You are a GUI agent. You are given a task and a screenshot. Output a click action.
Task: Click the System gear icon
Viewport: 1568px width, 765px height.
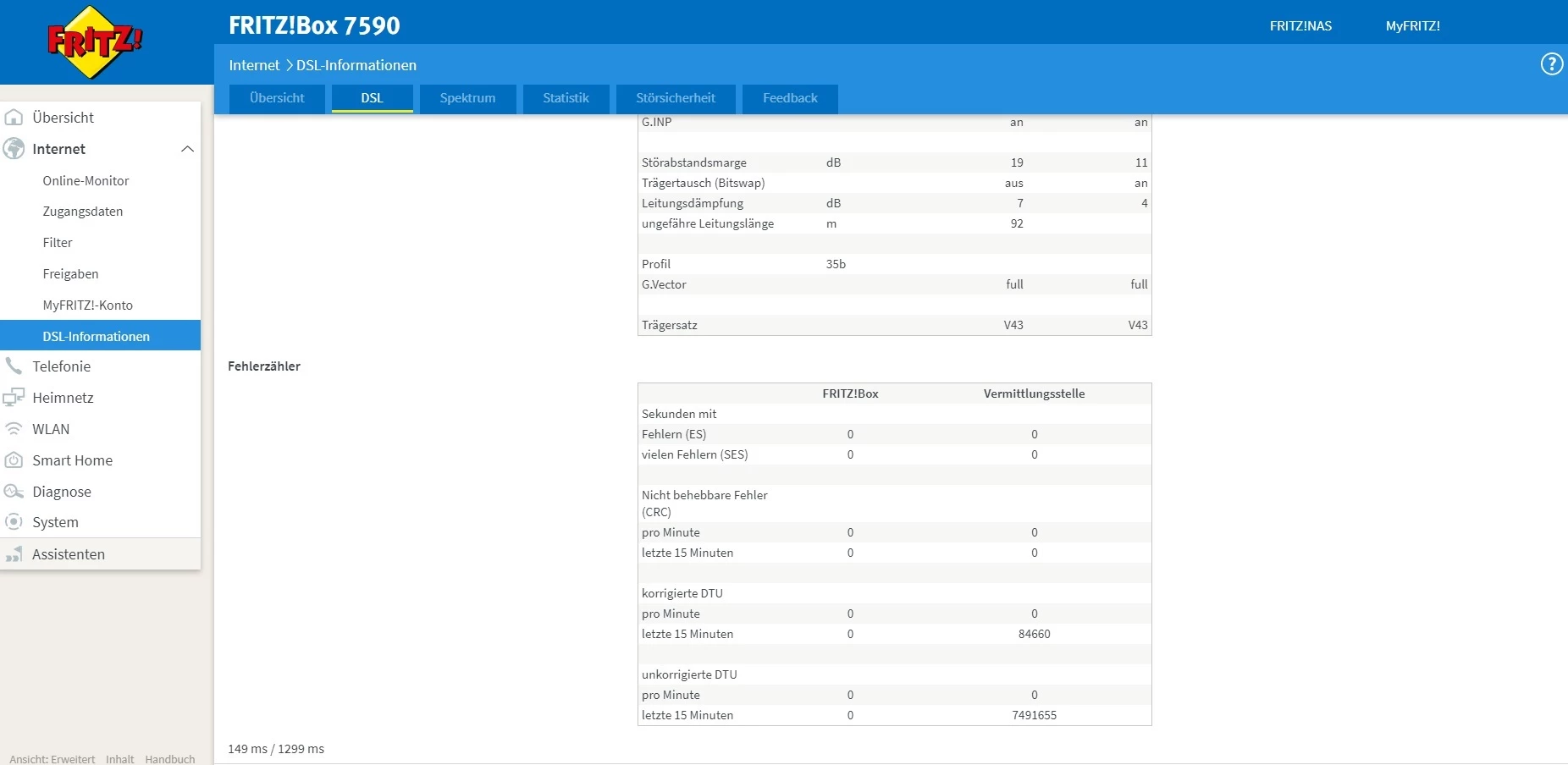coord(14,522)
